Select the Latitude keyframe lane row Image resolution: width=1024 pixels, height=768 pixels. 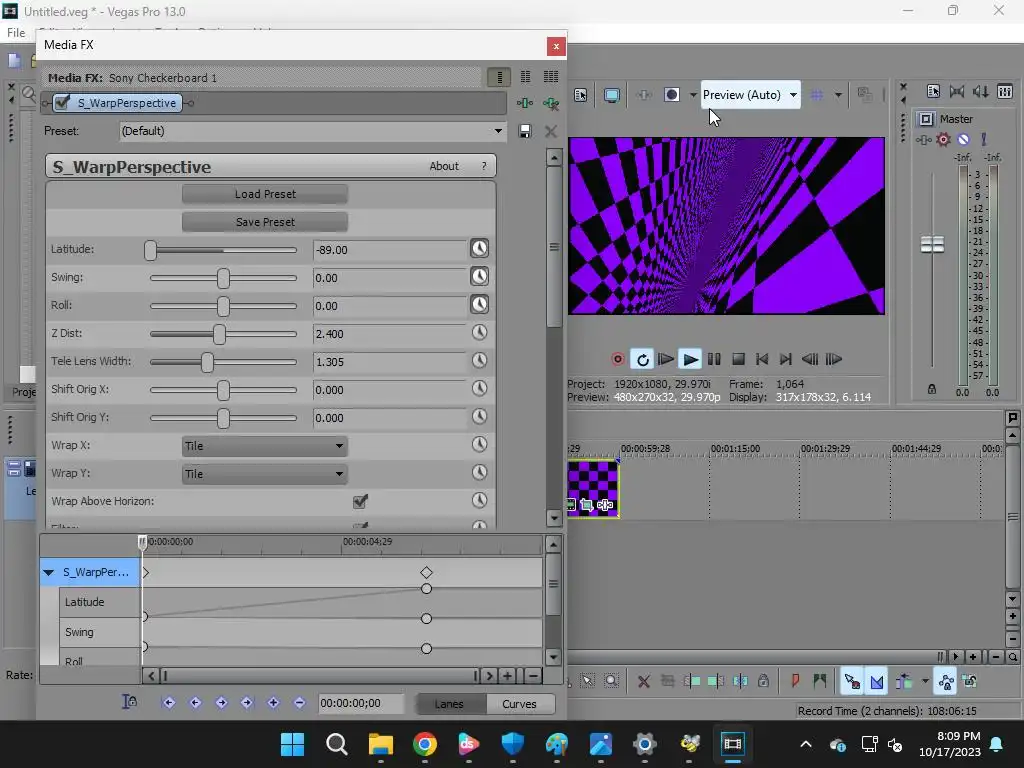pyautogui.click(x=99, y=602)
